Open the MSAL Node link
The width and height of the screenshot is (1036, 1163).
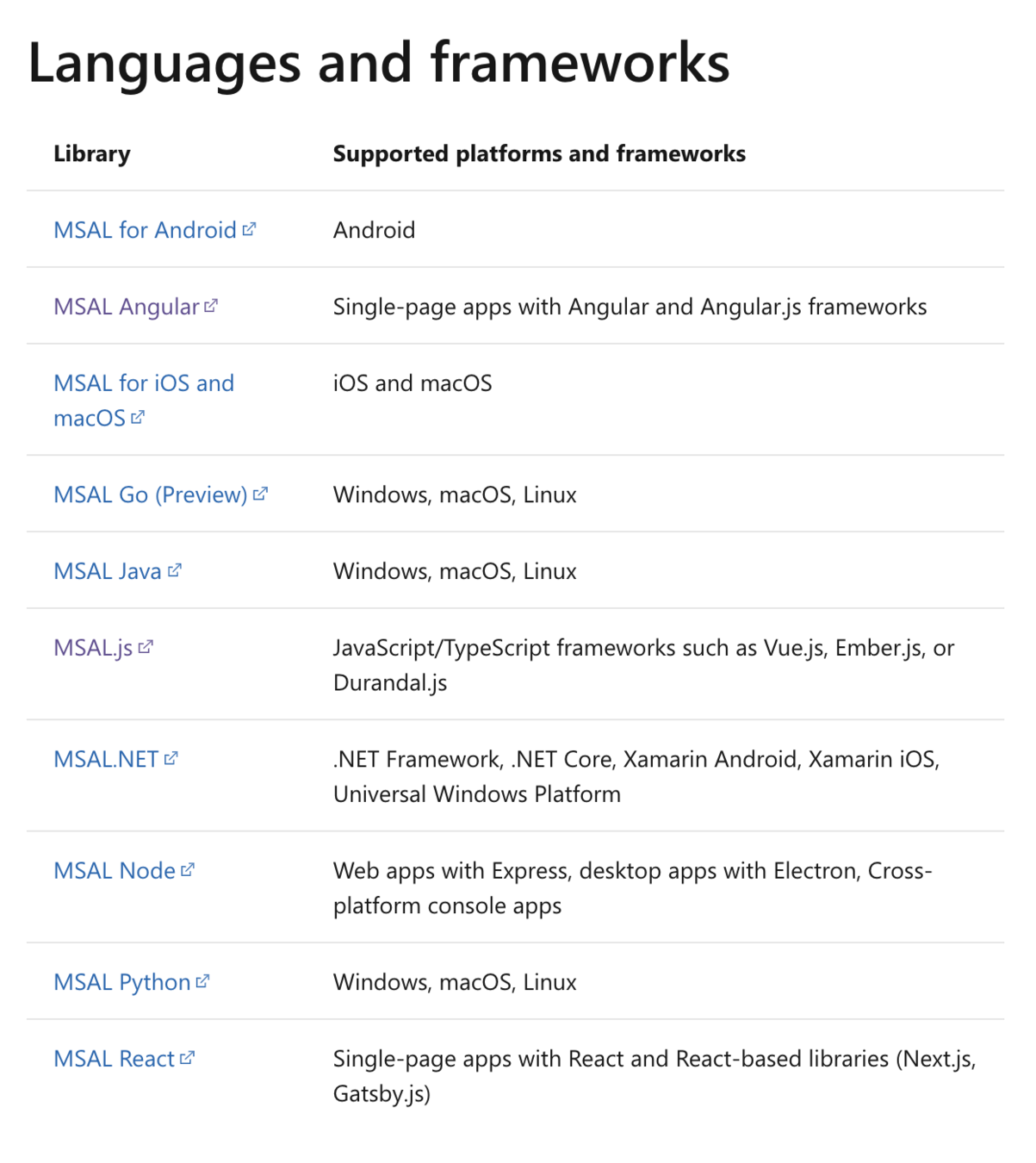tap(125, 870)
